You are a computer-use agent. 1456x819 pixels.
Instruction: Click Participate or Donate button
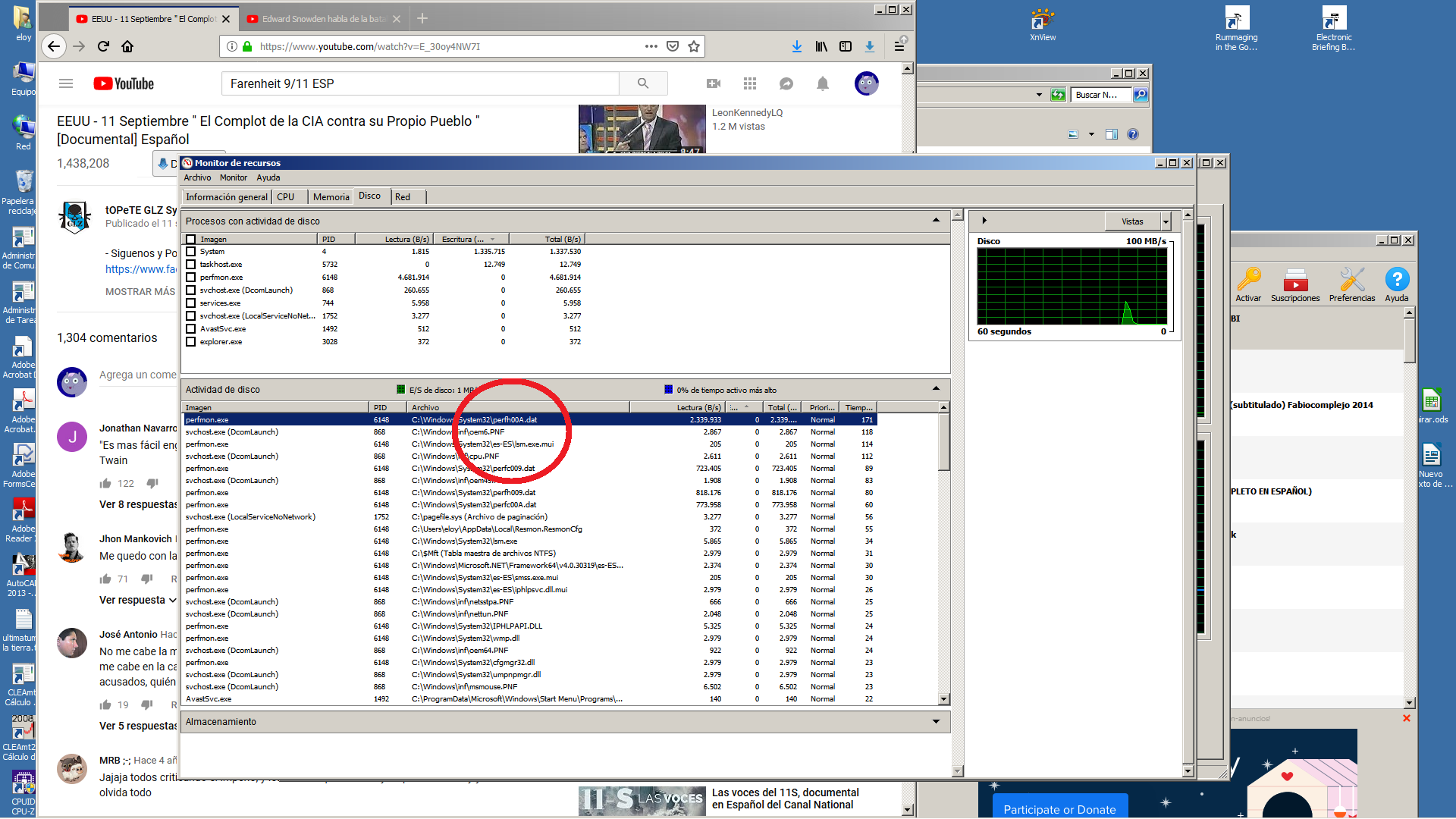coord(1059,808)
